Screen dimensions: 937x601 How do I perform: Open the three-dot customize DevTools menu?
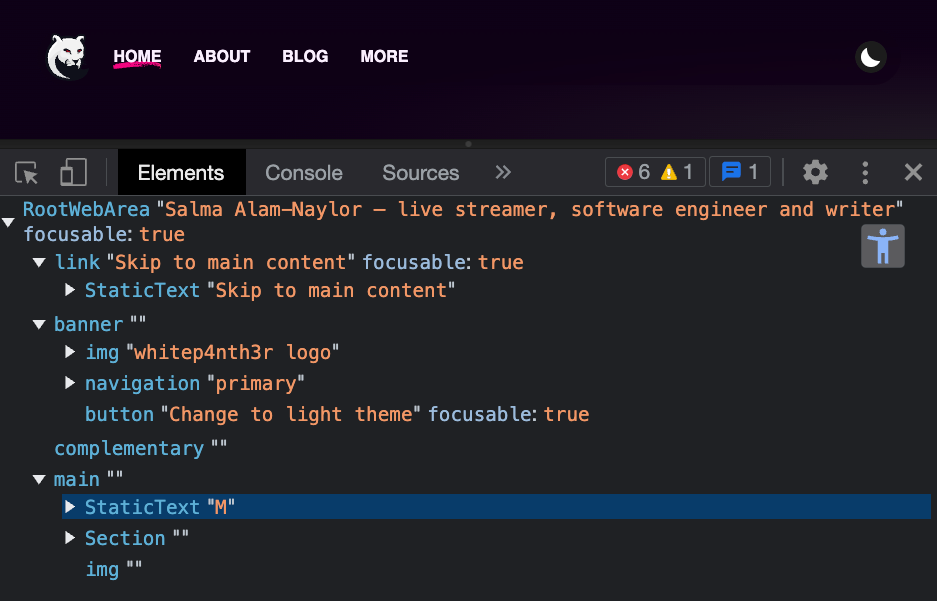pyautogui.click(x=864, y=172)
